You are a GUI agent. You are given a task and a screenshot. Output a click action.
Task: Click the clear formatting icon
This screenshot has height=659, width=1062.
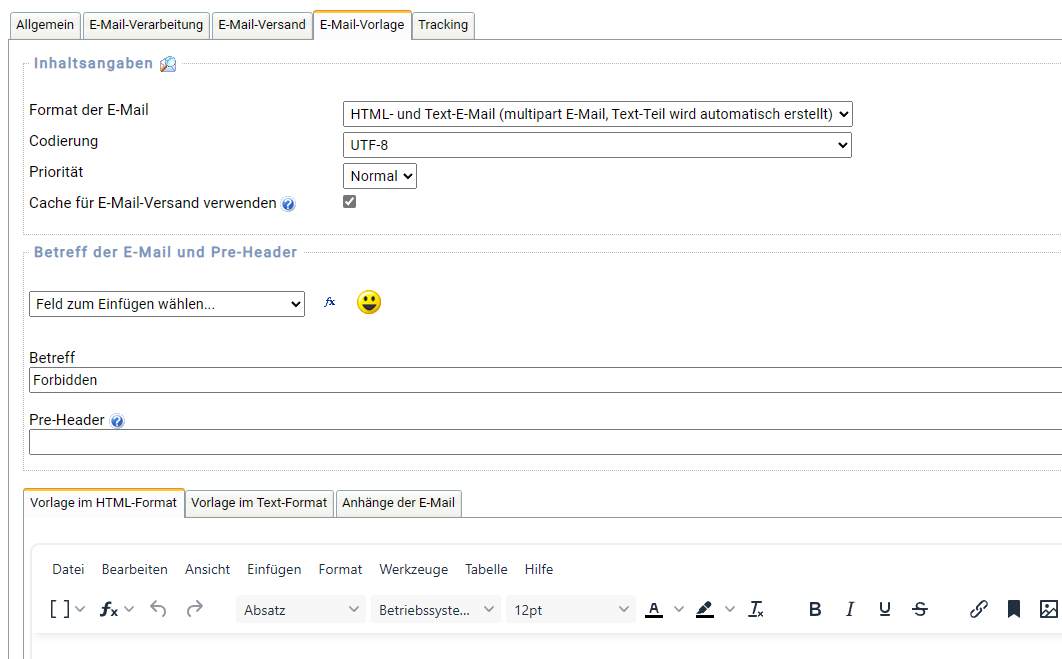[757, 609]
